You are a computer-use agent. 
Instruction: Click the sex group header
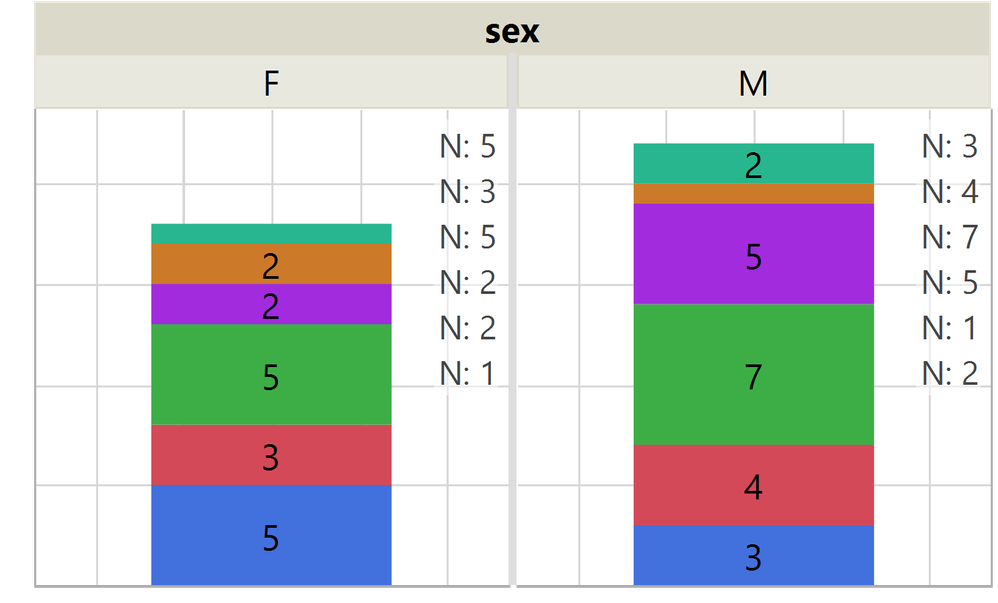click(x=511, y=30)
